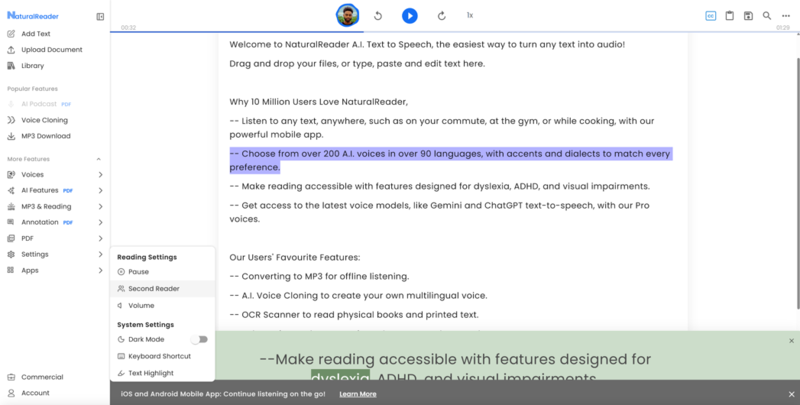Click the 'Drag and drop your files' line
The width and height of the screenshot is (800, 405).
coord(357,64)
